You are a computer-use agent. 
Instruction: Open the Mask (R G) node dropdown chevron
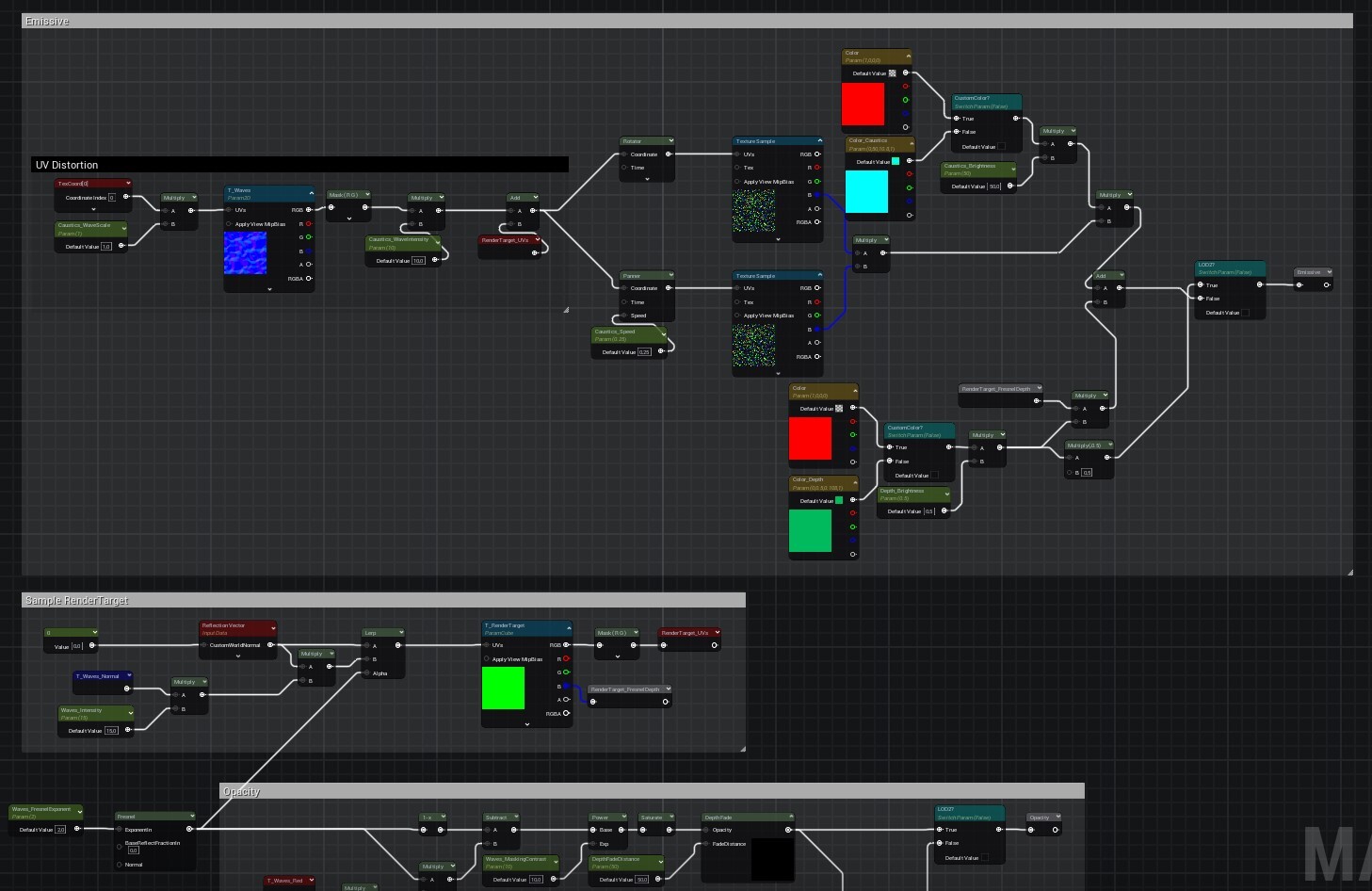367,195
